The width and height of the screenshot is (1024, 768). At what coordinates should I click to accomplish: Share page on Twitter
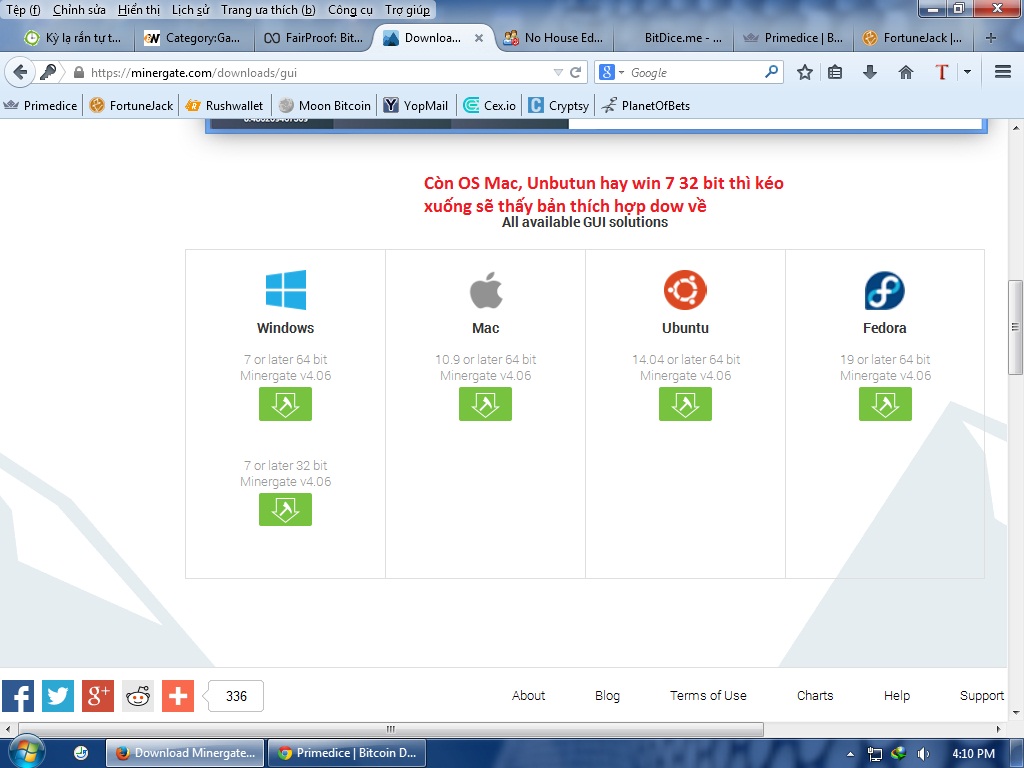point(58,696)
